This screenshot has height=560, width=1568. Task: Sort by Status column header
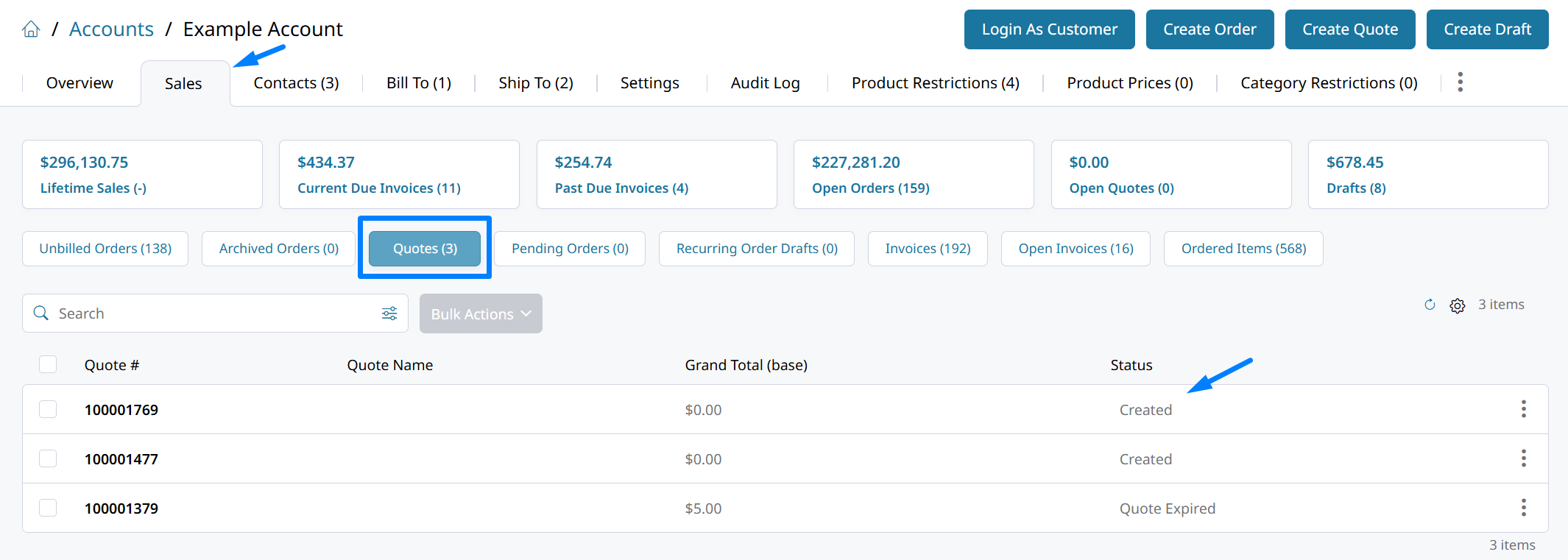[1131, 365]
